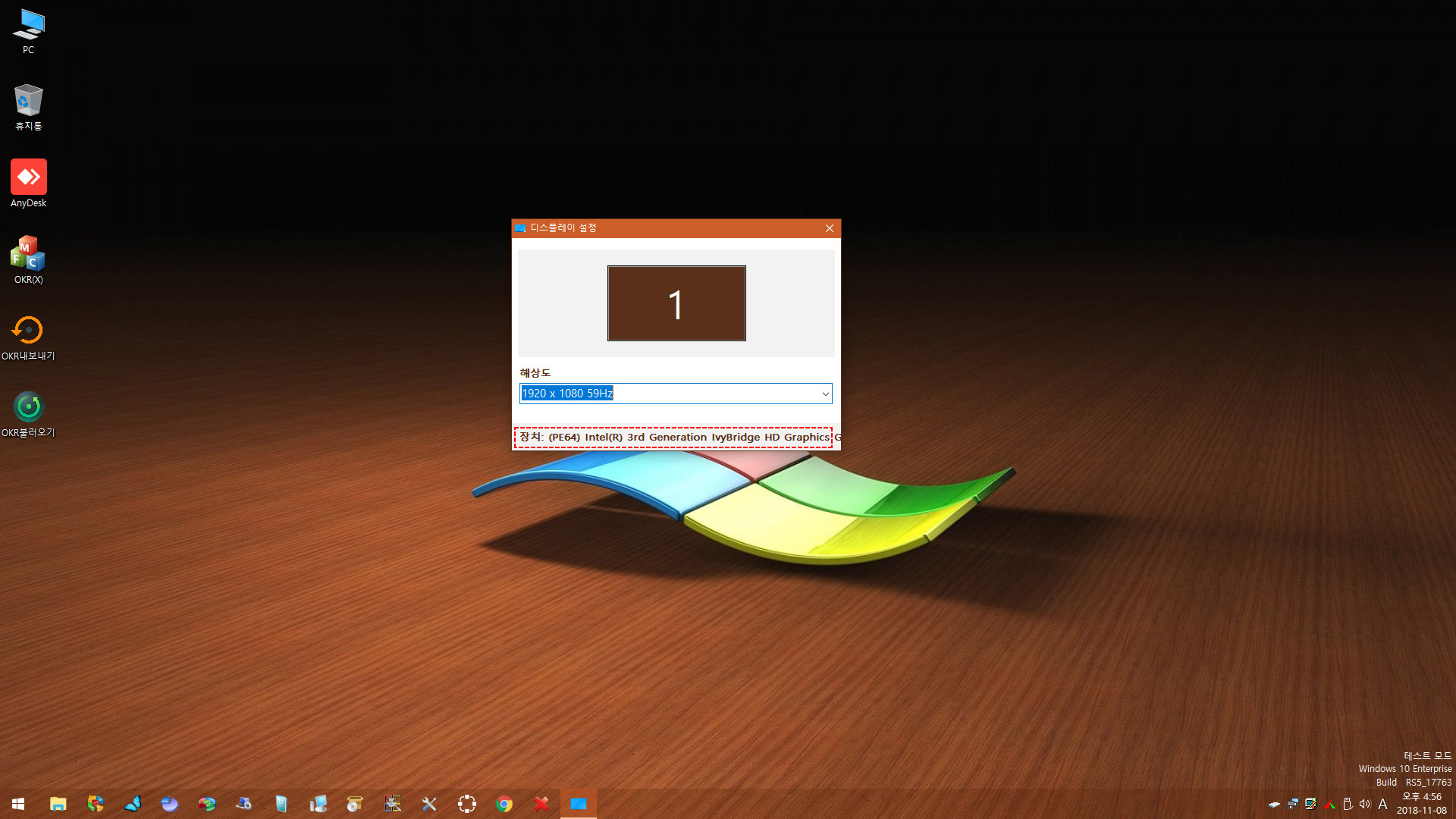Click the red-green triangle tray icon
The height and width of the screenshot is (819, 1456).
pos(1329,804)
